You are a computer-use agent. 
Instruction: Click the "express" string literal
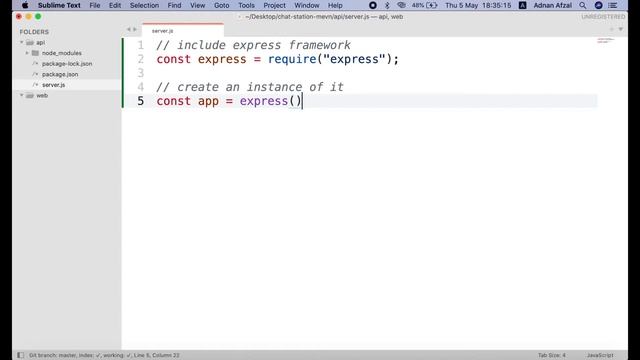coord(354,59)
